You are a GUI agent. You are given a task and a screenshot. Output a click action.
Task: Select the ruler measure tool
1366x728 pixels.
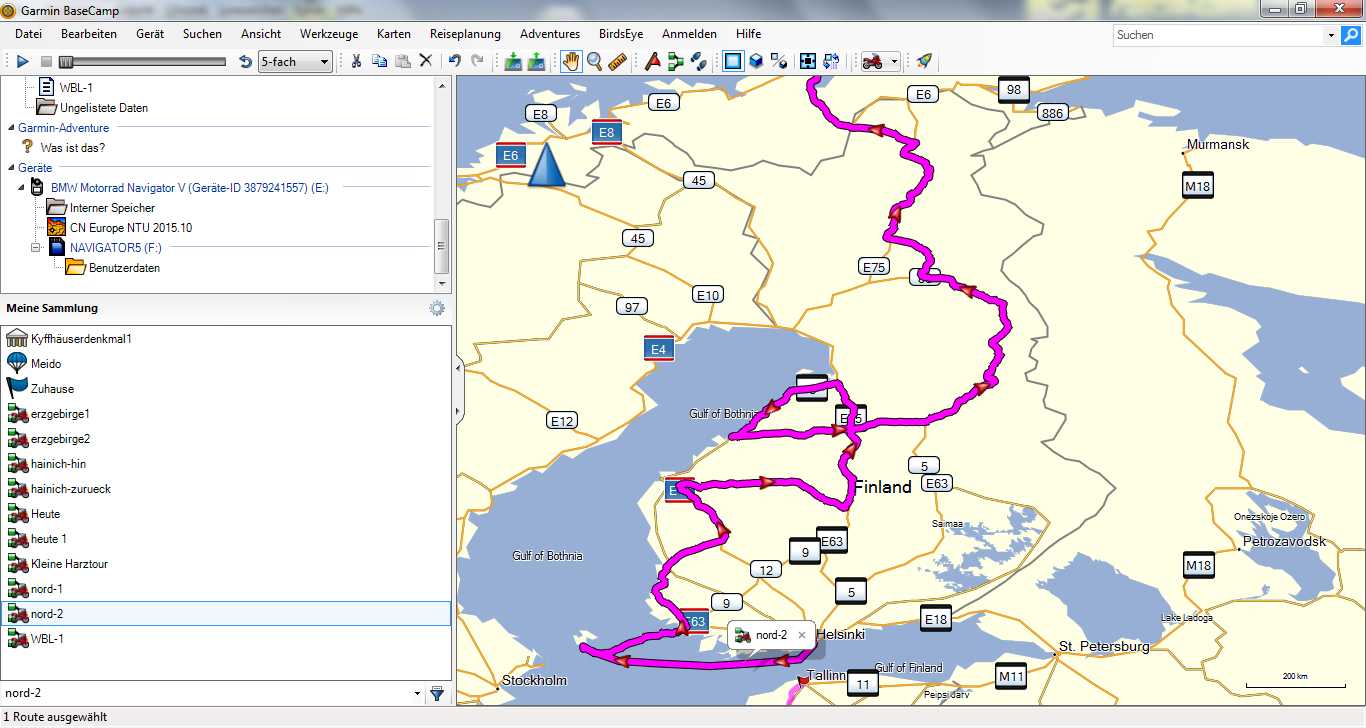pos(617,61)
